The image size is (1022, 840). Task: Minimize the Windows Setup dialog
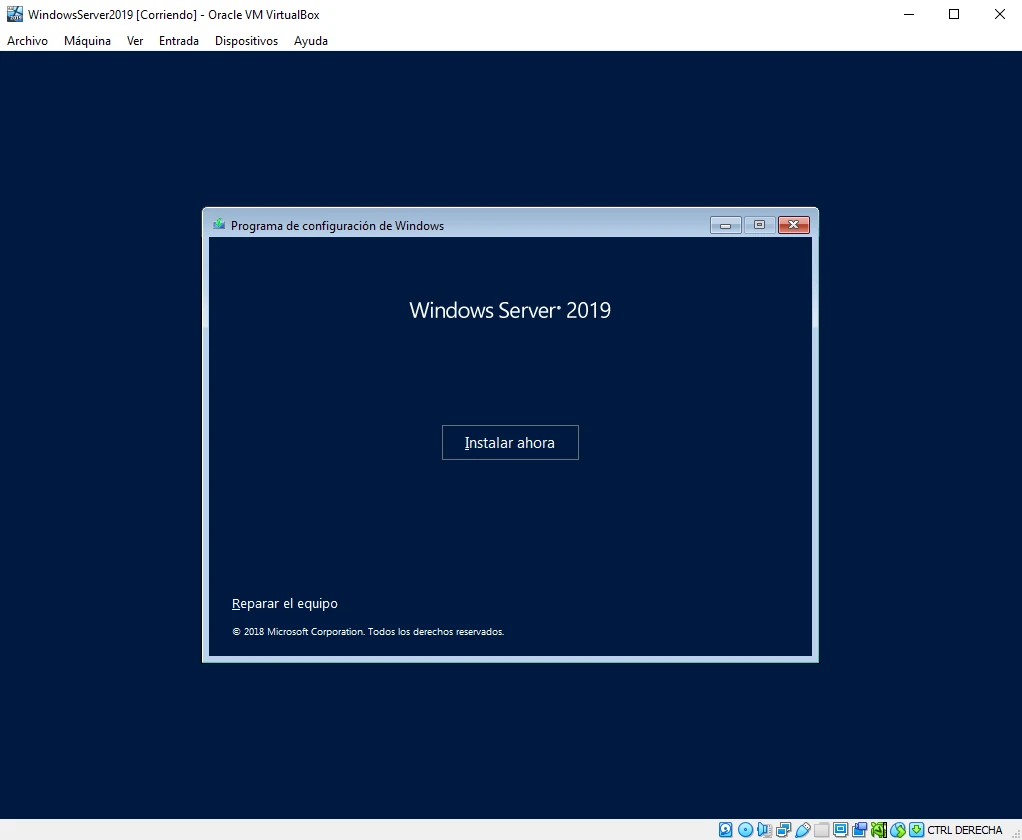(x=725, y=225)
